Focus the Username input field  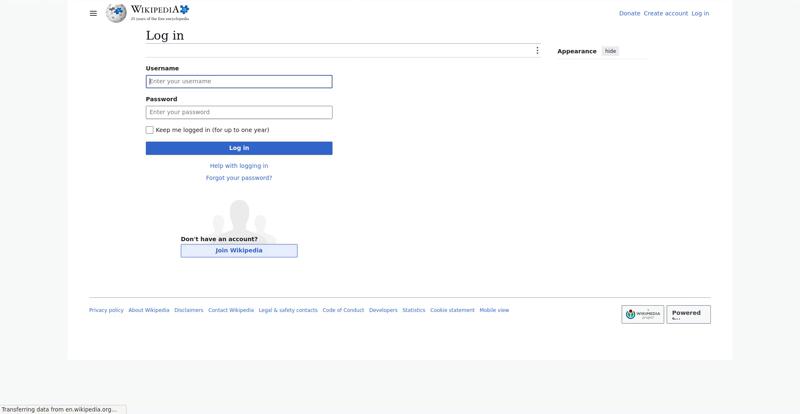(x=239, y=82)
